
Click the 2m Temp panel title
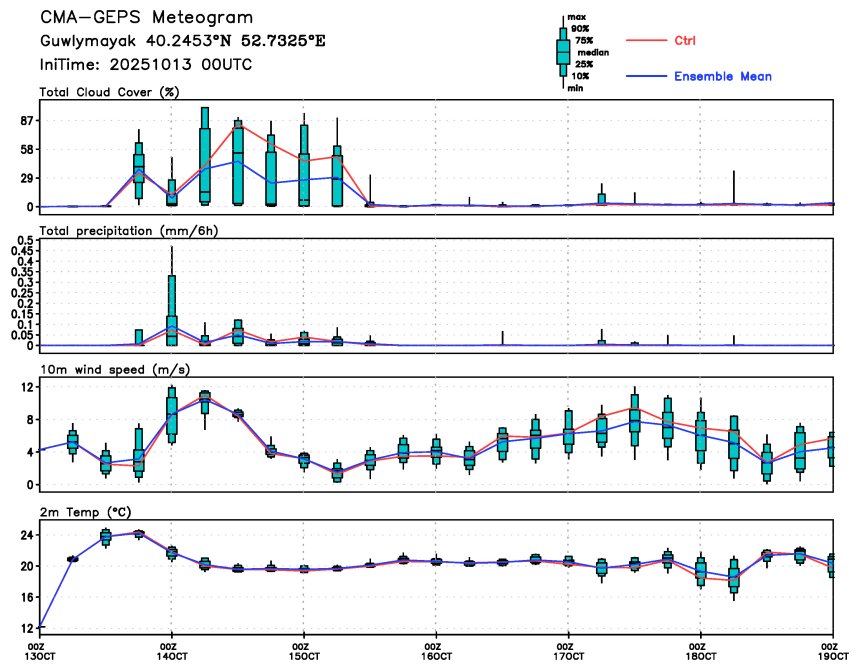point(86,512)
